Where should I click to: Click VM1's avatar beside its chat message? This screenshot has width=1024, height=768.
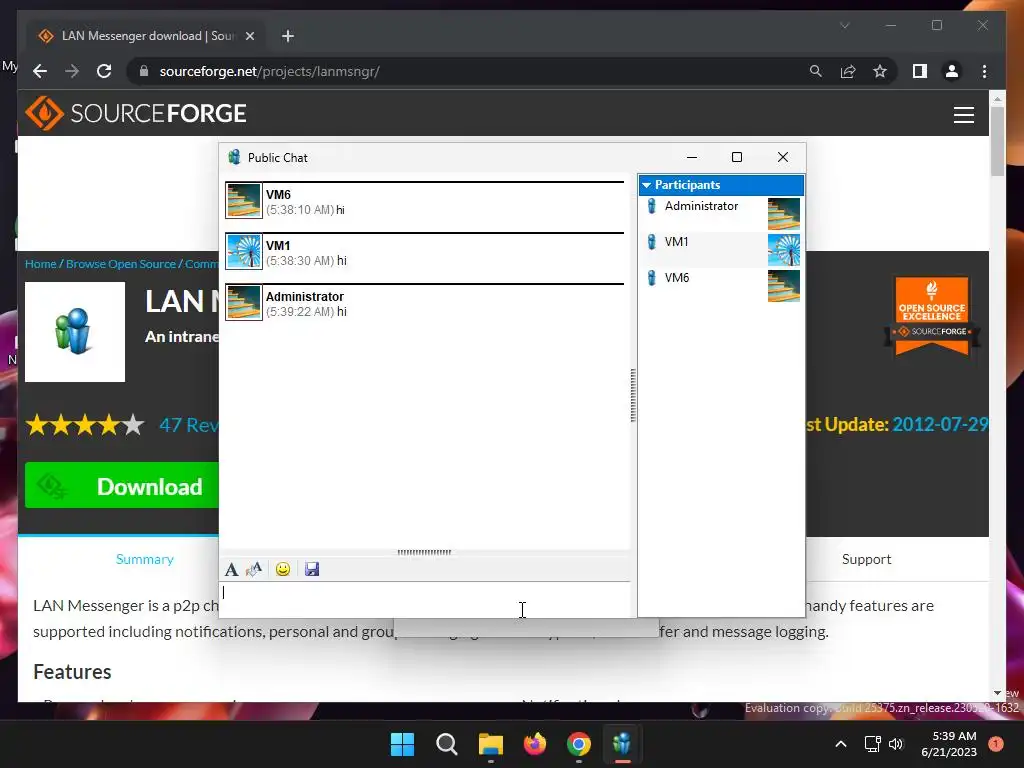(x=244, y=251)
